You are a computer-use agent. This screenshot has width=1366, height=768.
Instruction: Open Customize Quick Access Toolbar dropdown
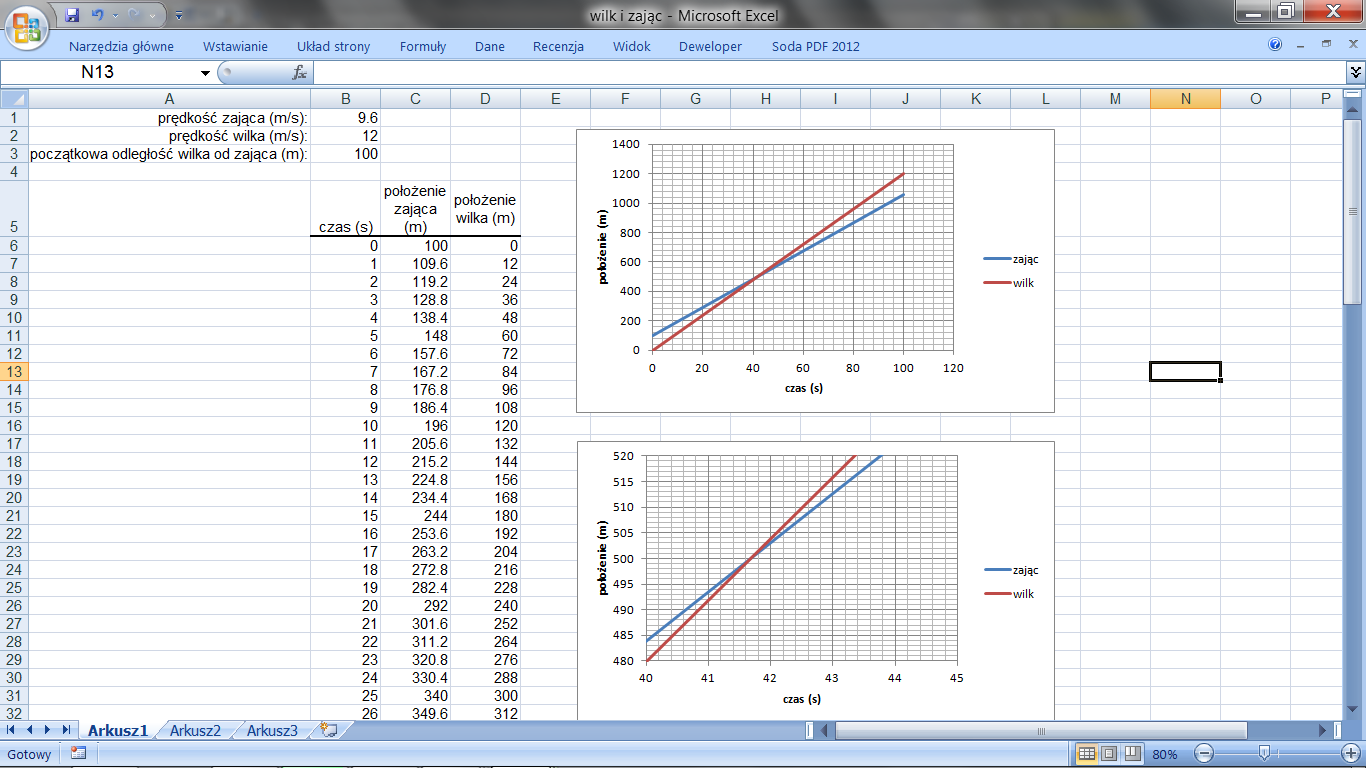tap(178, 16)
